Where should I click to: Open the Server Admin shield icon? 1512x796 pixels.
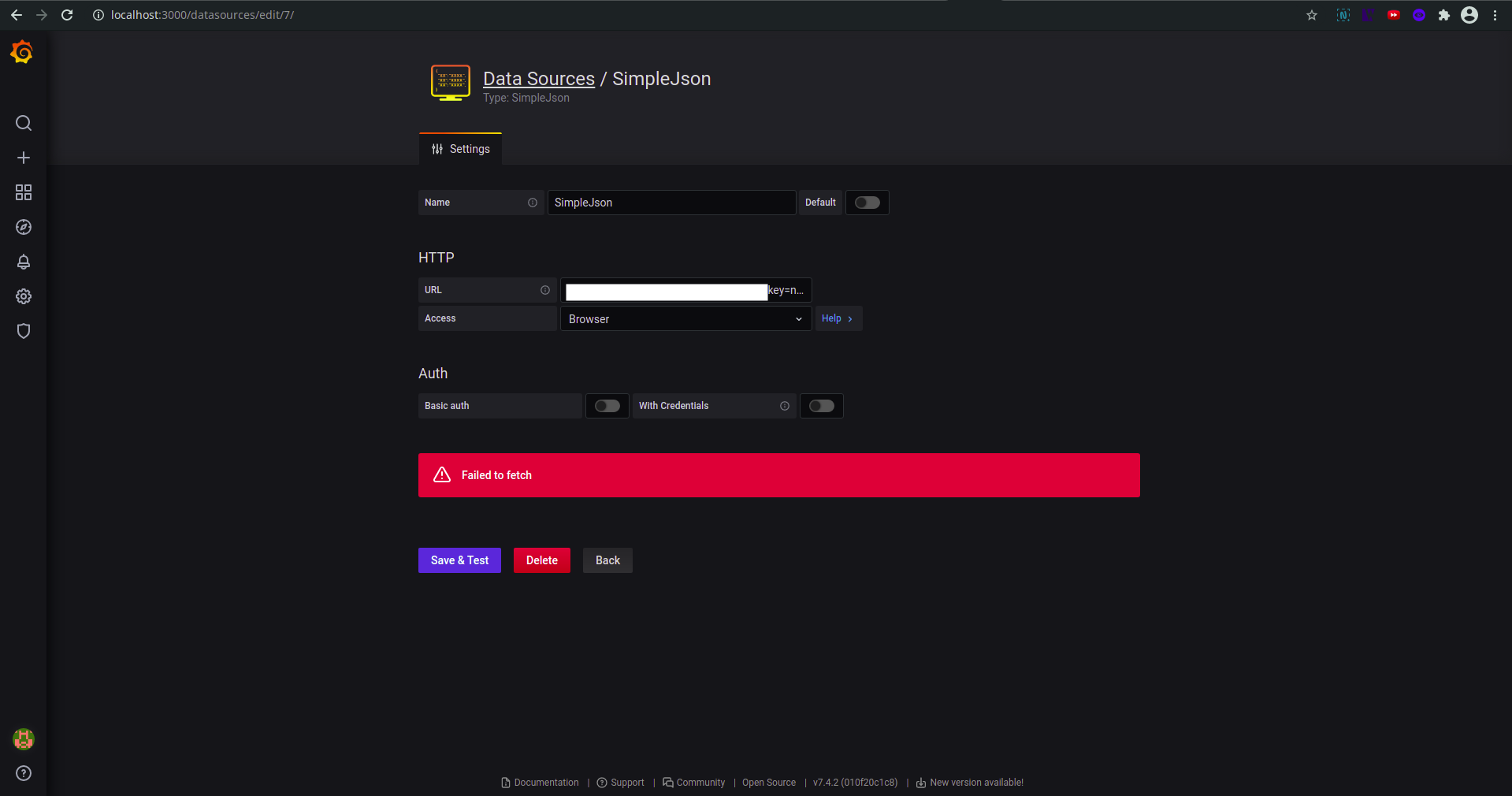[x=24, y=331]
